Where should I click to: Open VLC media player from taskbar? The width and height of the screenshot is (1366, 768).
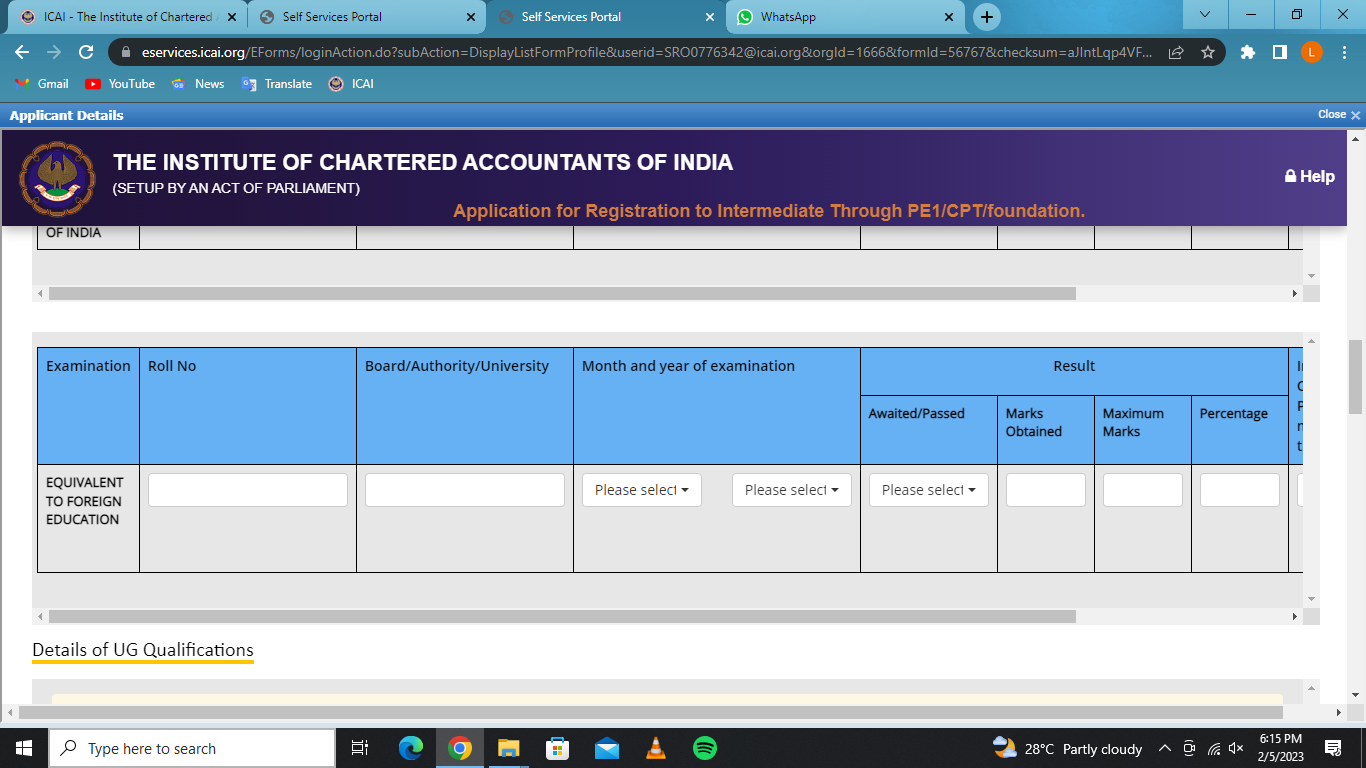656,748
